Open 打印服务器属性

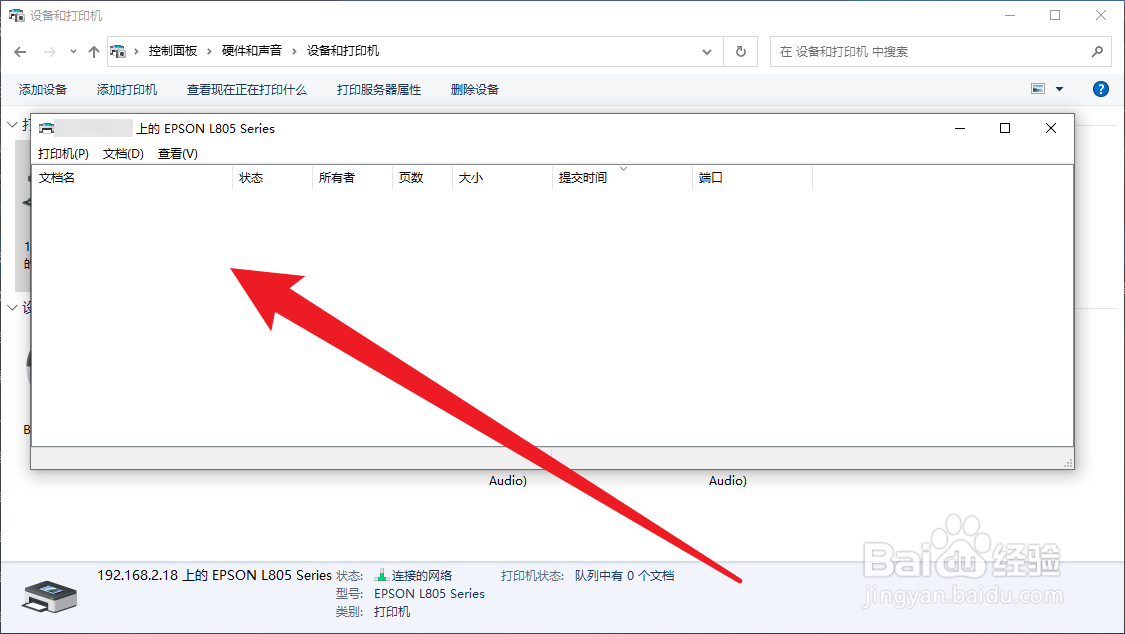tap(379, 90)
